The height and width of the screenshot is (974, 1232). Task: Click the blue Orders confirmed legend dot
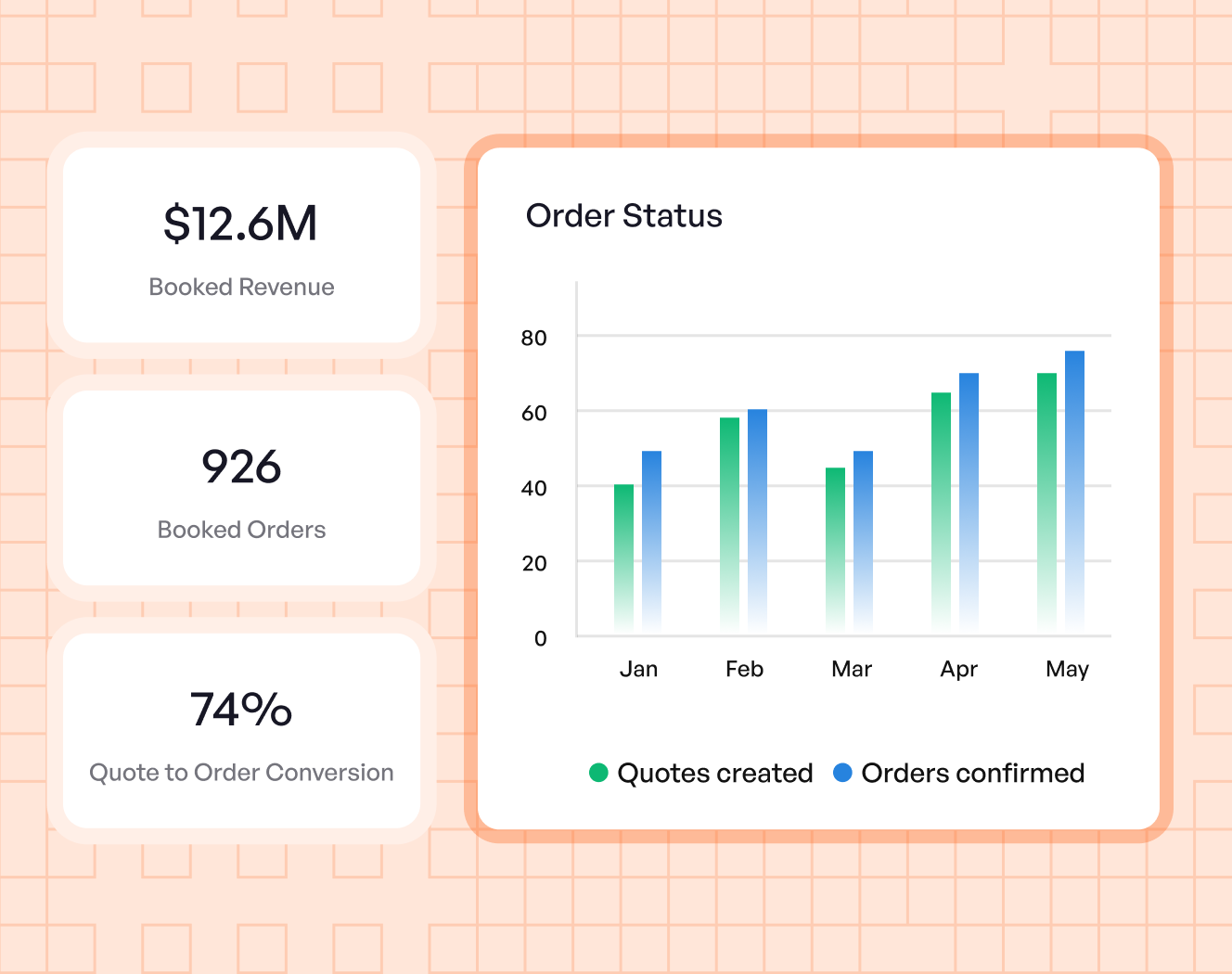pyautogui.click(x=842, y=773)
